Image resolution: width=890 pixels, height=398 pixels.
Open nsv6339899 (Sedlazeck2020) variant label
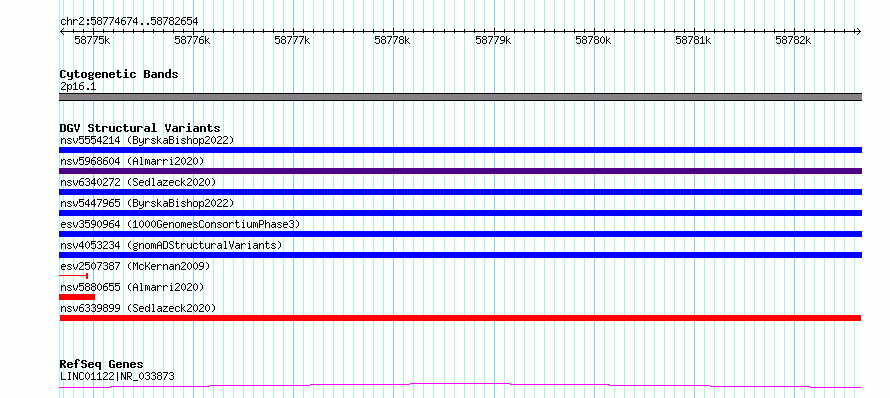click(x=138, y=308)
